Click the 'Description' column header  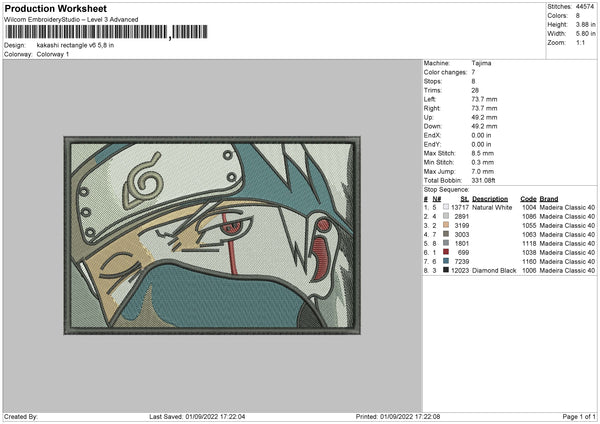pos(490,199)
